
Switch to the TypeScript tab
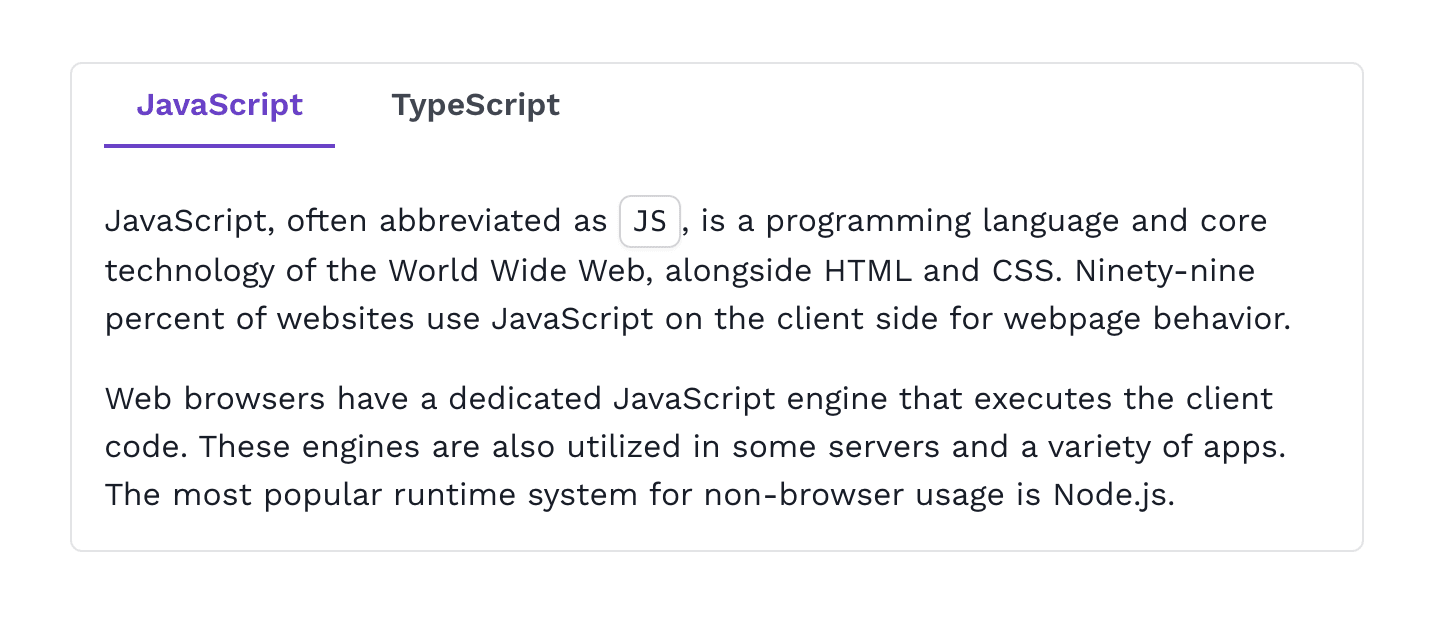tap(475, 105)
